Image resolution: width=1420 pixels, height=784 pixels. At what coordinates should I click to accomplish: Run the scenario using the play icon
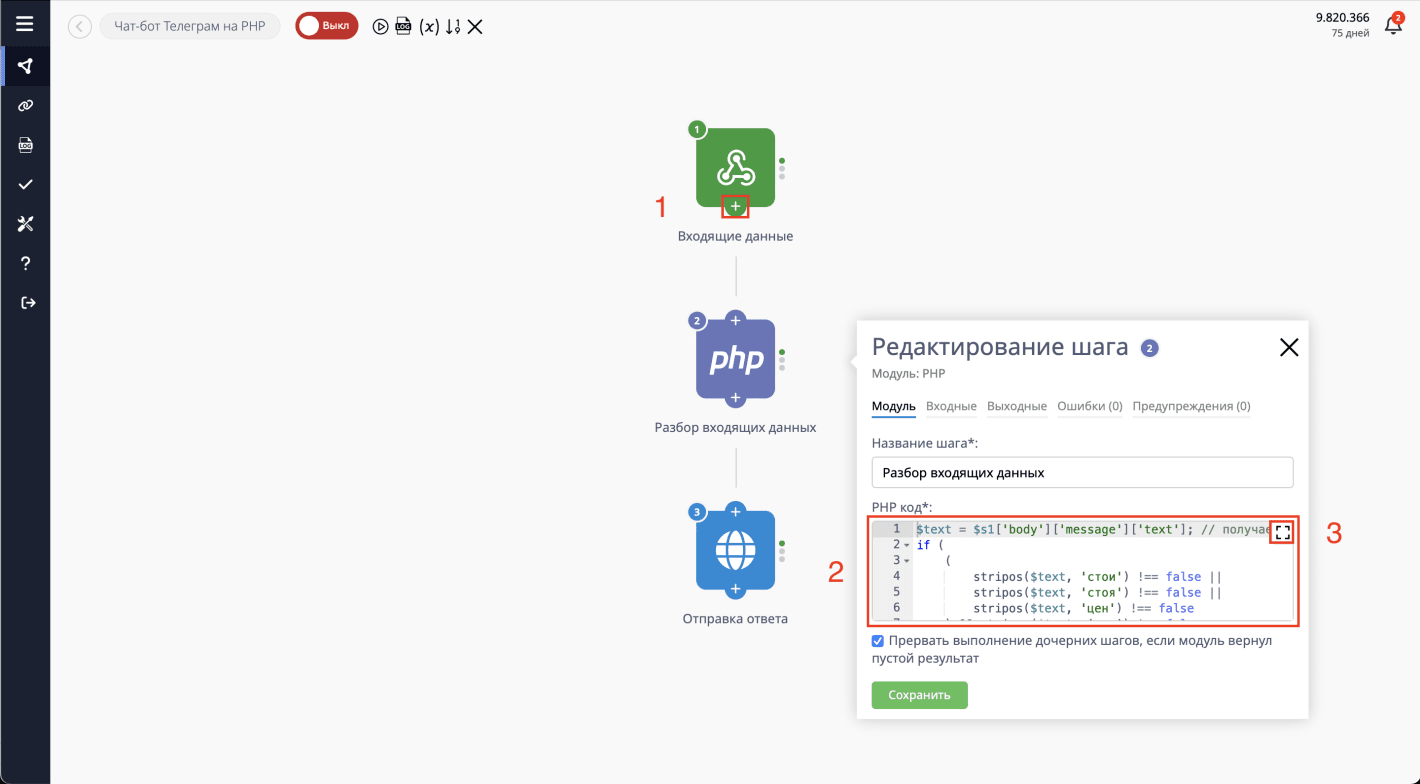pyautogui.click(x=380, y=26)
